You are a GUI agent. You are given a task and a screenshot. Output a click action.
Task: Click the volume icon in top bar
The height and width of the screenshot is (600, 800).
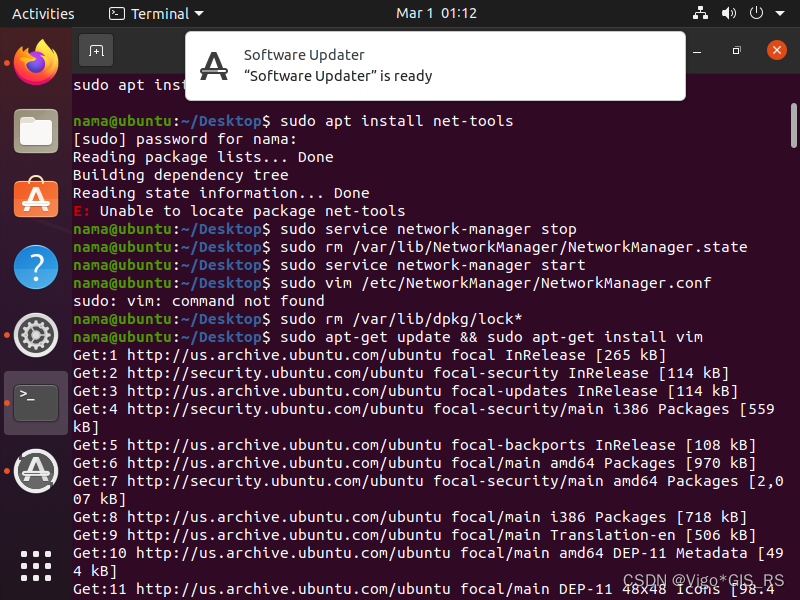[x=729, y=13]
